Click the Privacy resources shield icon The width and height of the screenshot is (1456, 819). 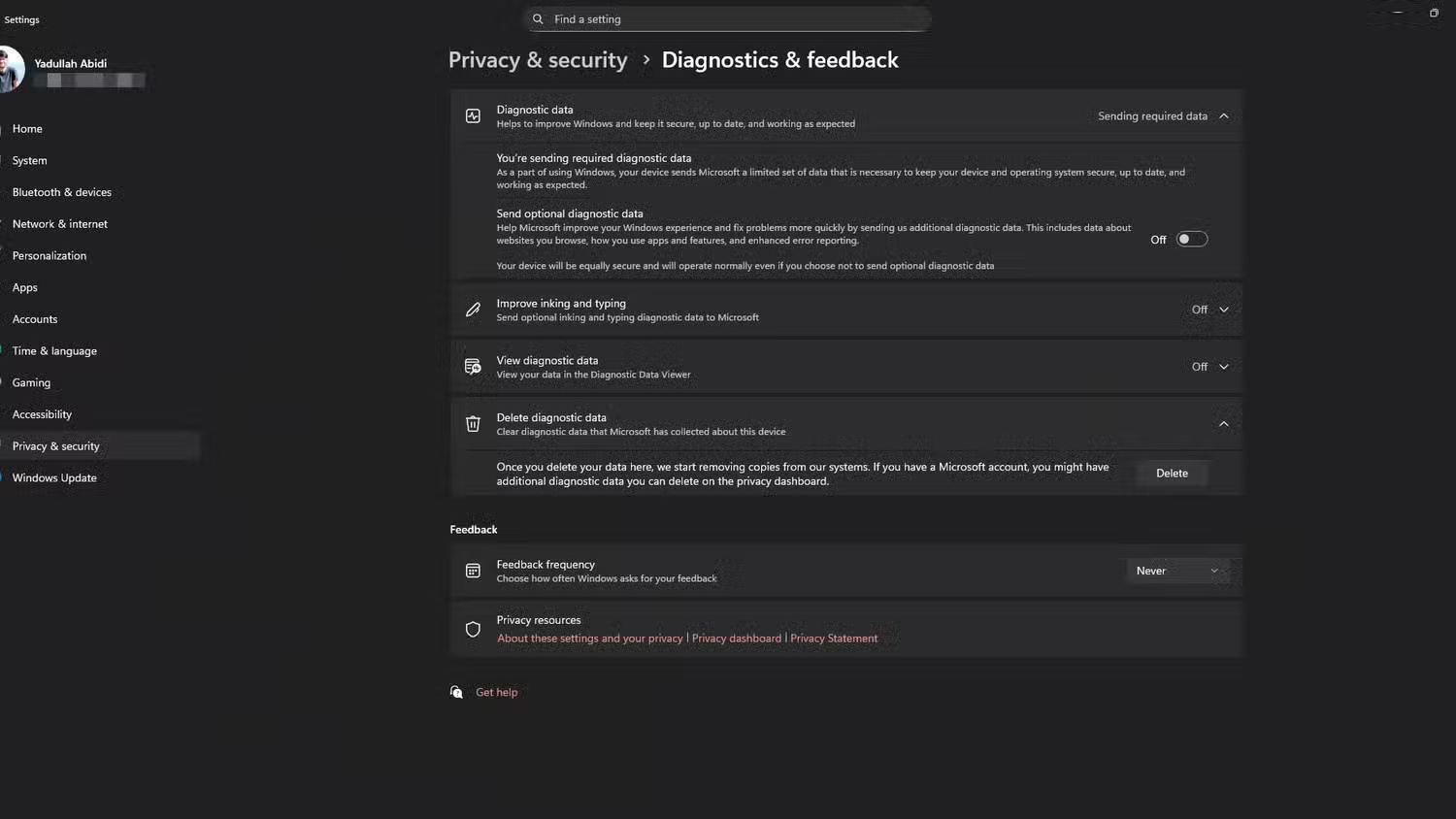pos(473,629)
